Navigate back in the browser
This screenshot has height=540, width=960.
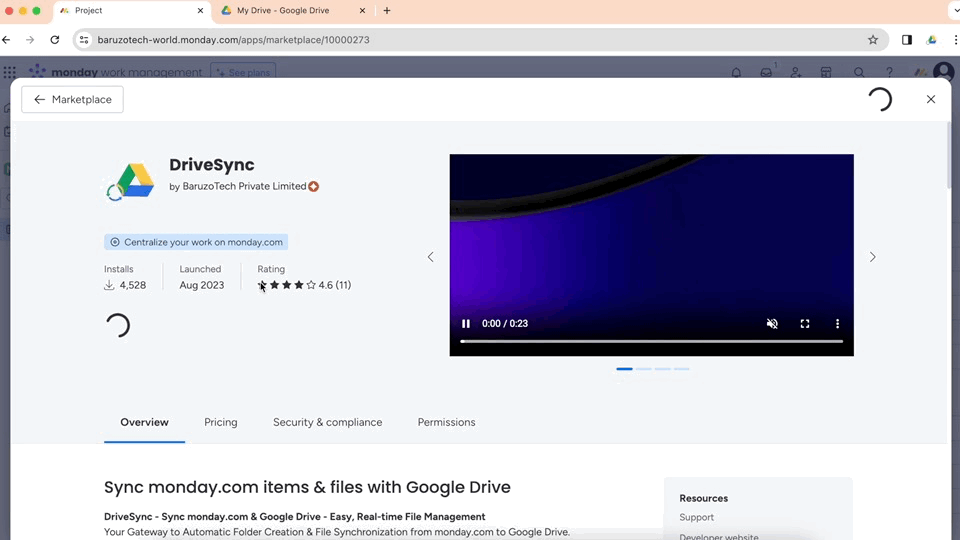pyautogui.click(x=7, y=40)
